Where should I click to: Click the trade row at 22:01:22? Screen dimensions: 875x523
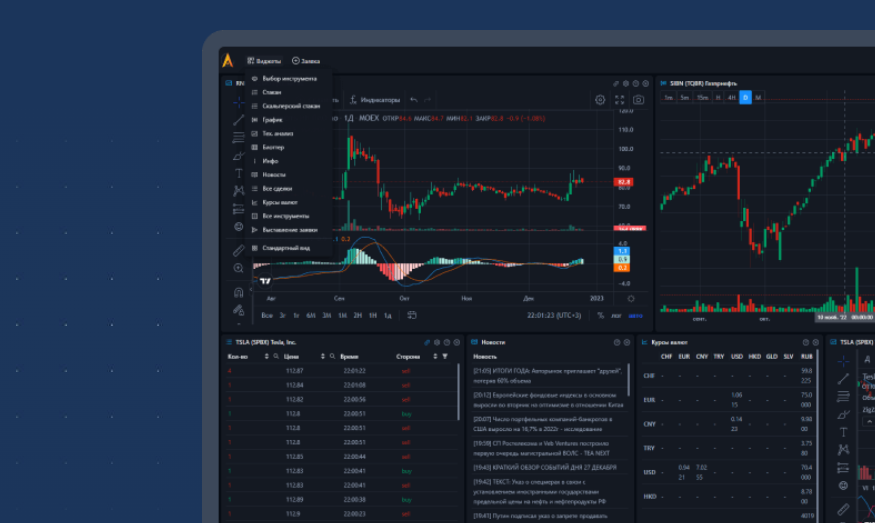tap(342, 371)
